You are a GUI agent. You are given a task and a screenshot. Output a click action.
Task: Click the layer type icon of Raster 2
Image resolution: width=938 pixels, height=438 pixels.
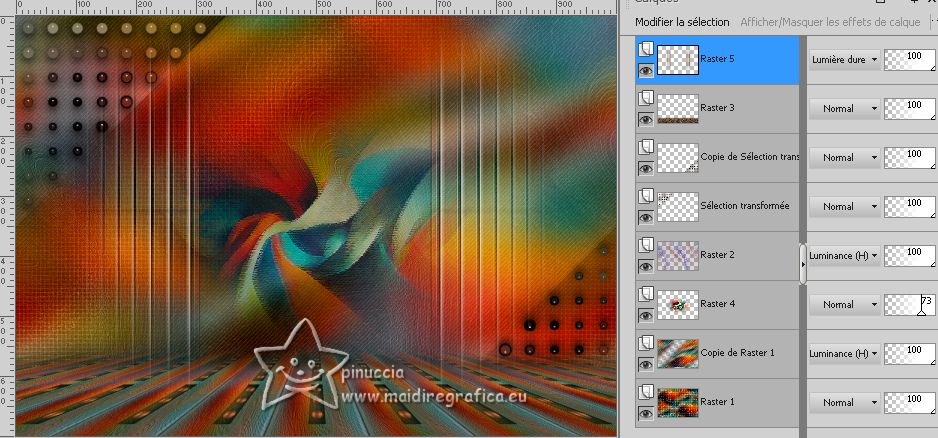645,245
